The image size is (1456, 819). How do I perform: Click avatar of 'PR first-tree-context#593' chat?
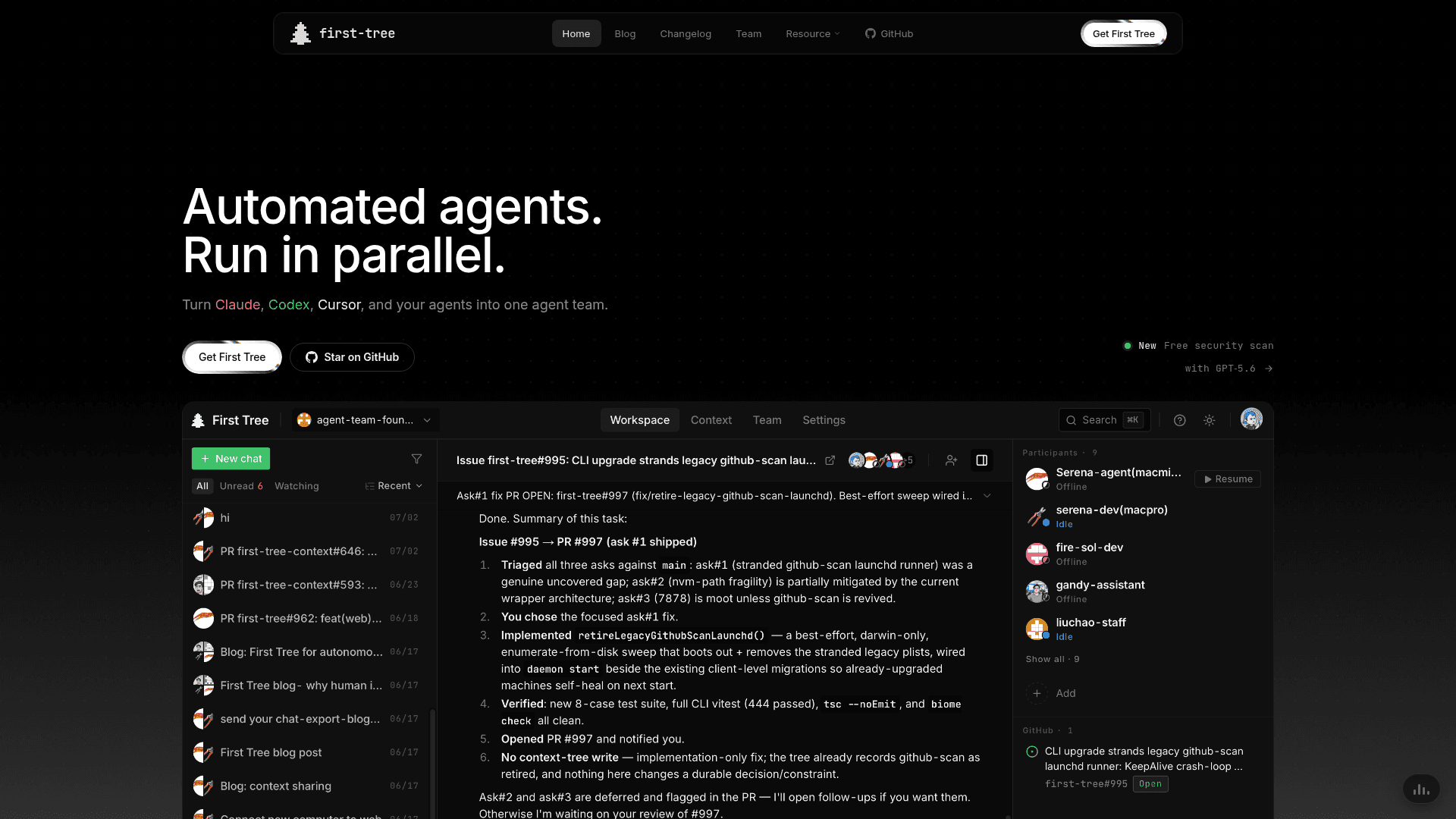click(203, 585)
